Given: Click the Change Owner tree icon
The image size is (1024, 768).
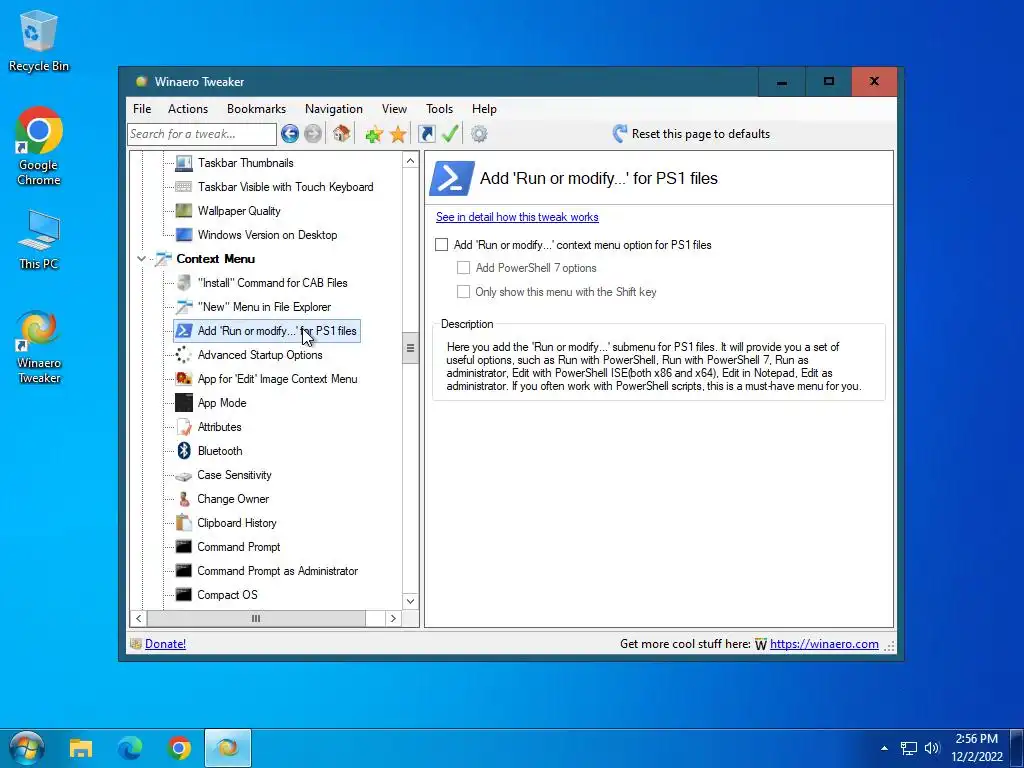Looking at the screenshot, I should [x=184, y=499].
